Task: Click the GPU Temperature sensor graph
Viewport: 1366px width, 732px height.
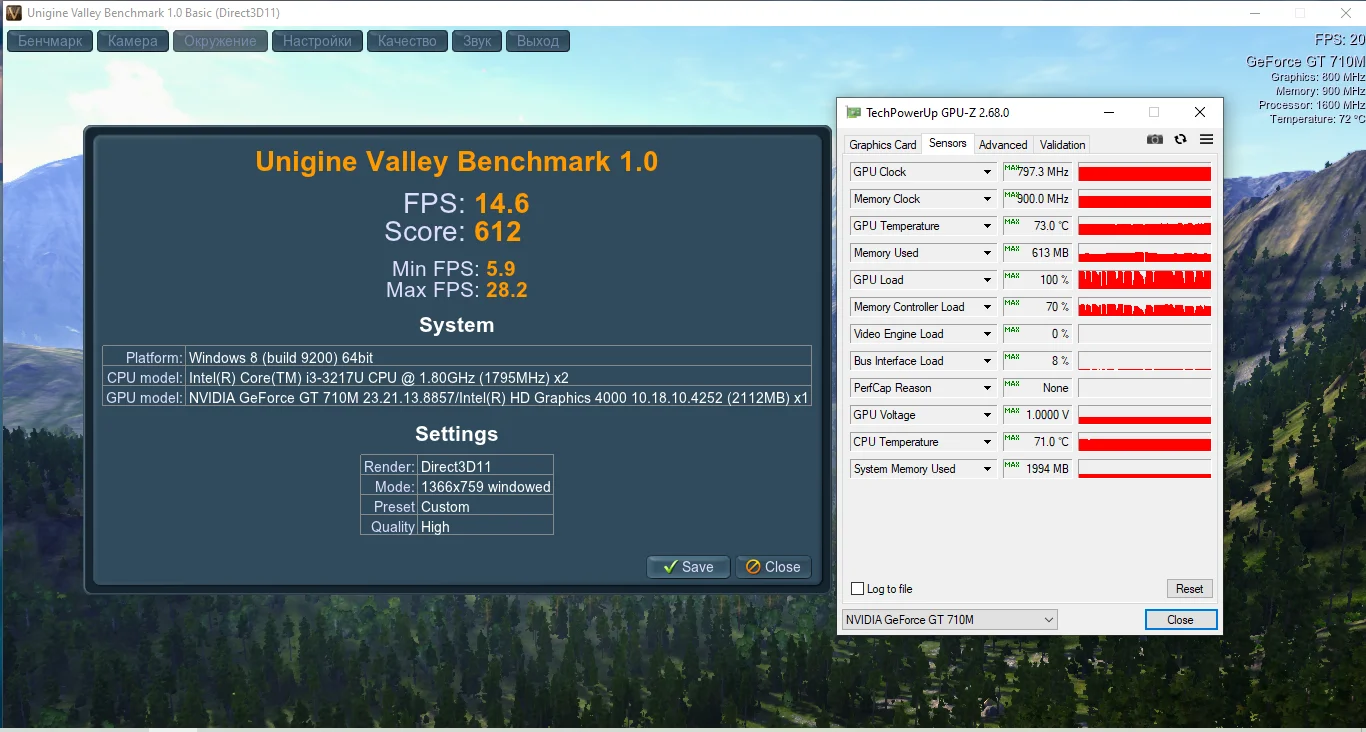Action: point(1145,226)
